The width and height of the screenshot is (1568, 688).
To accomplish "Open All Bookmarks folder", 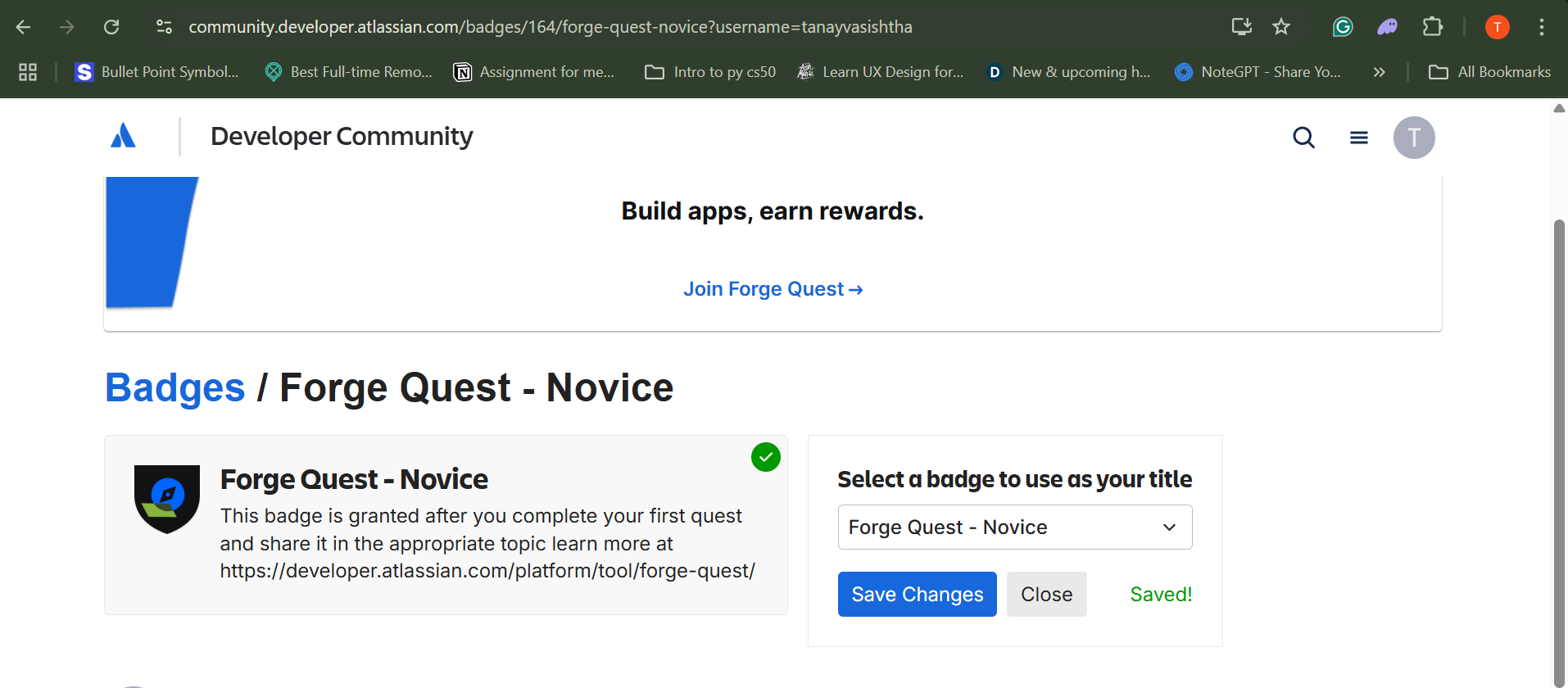I will [x=1489, y=72].
